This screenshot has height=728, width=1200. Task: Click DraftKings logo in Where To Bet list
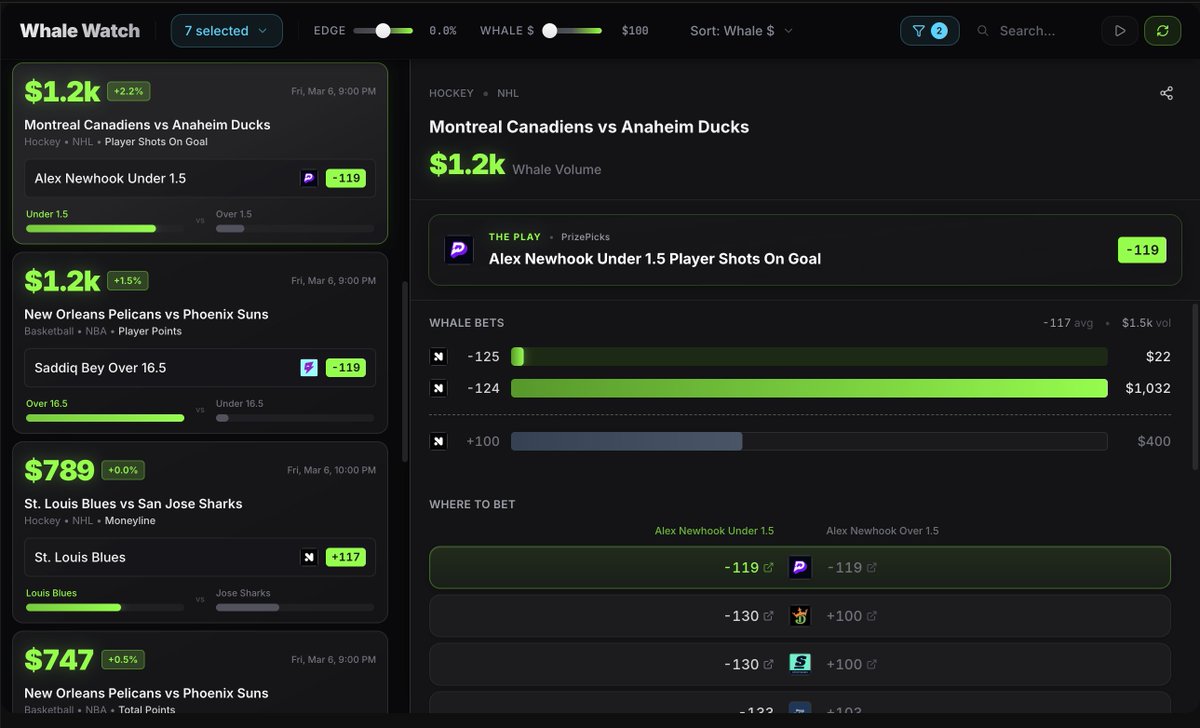pos(799,616)
